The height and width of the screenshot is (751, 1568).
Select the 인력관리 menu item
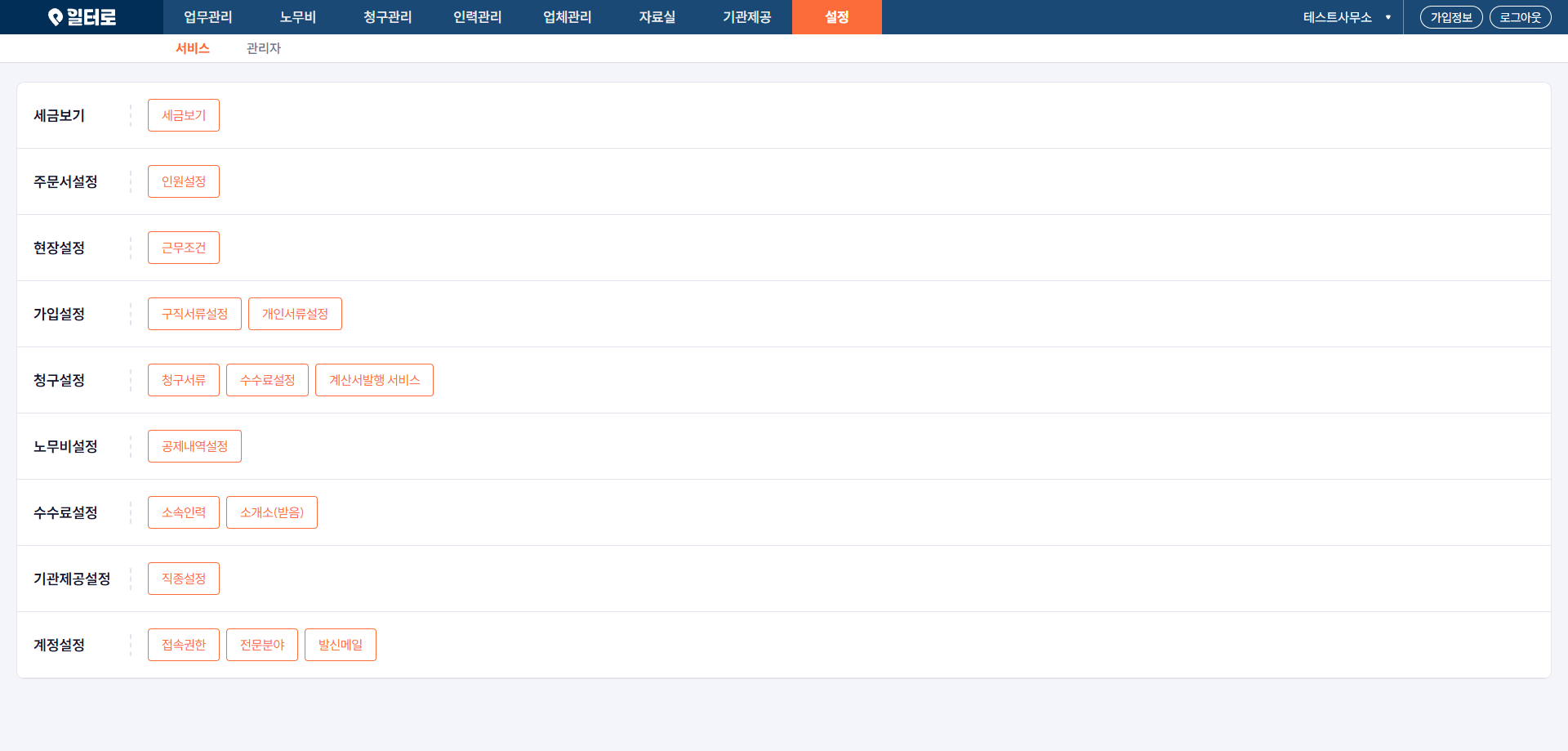tap(477, 17)
